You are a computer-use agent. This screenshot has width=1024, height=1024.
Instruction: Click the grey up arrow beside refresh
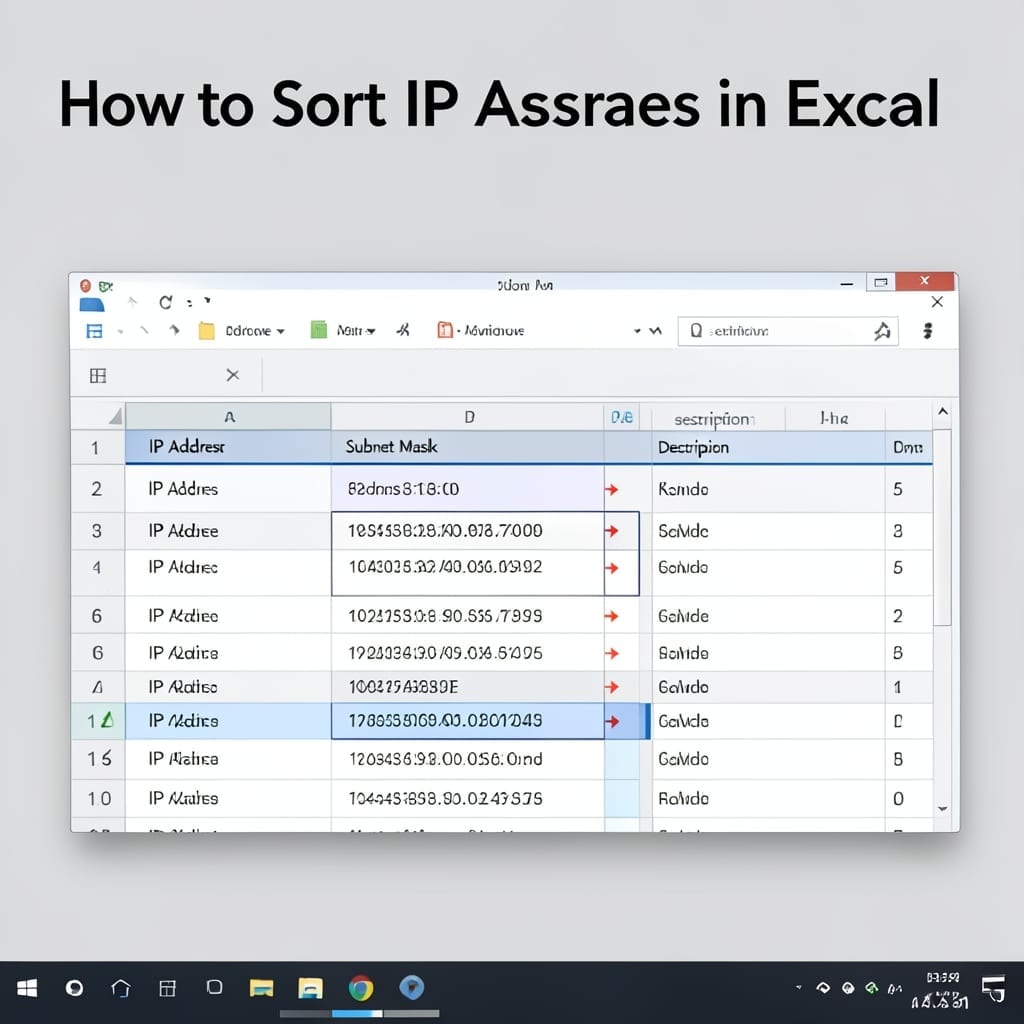[133, 302]
